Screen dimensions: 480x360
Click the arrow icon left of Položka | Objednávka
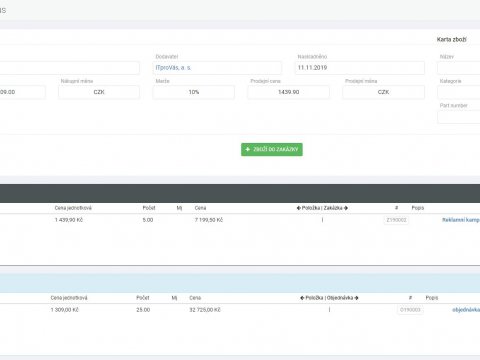click(x=302, y=298)
